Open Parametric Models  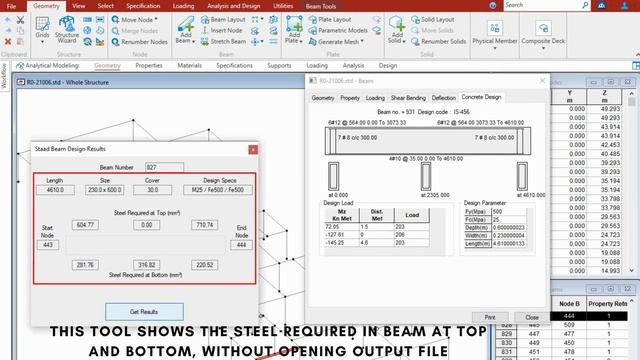tap(338, 31)
